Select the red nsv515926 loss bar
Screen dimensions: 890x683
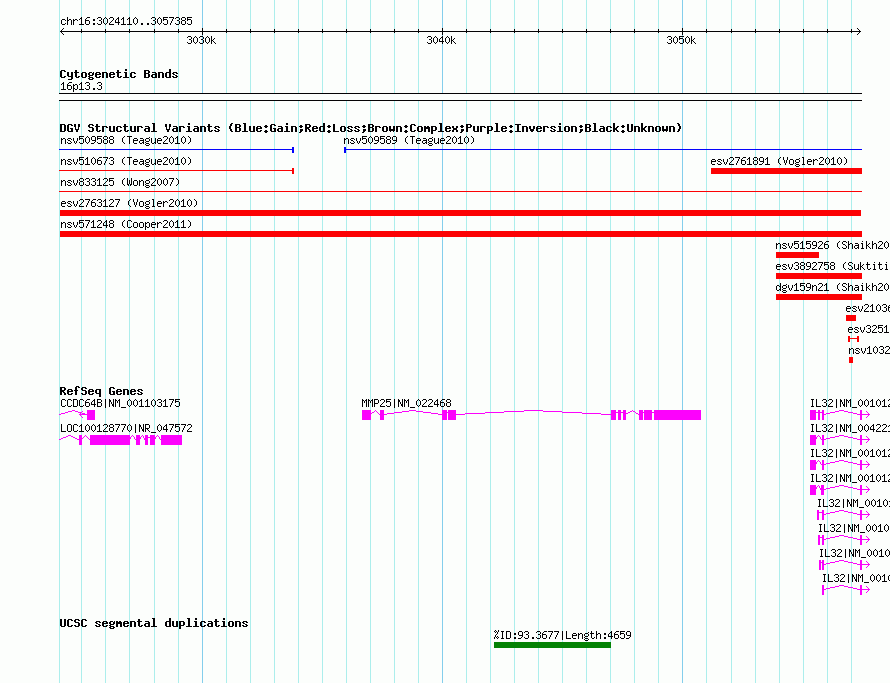(x=797, y=255)
